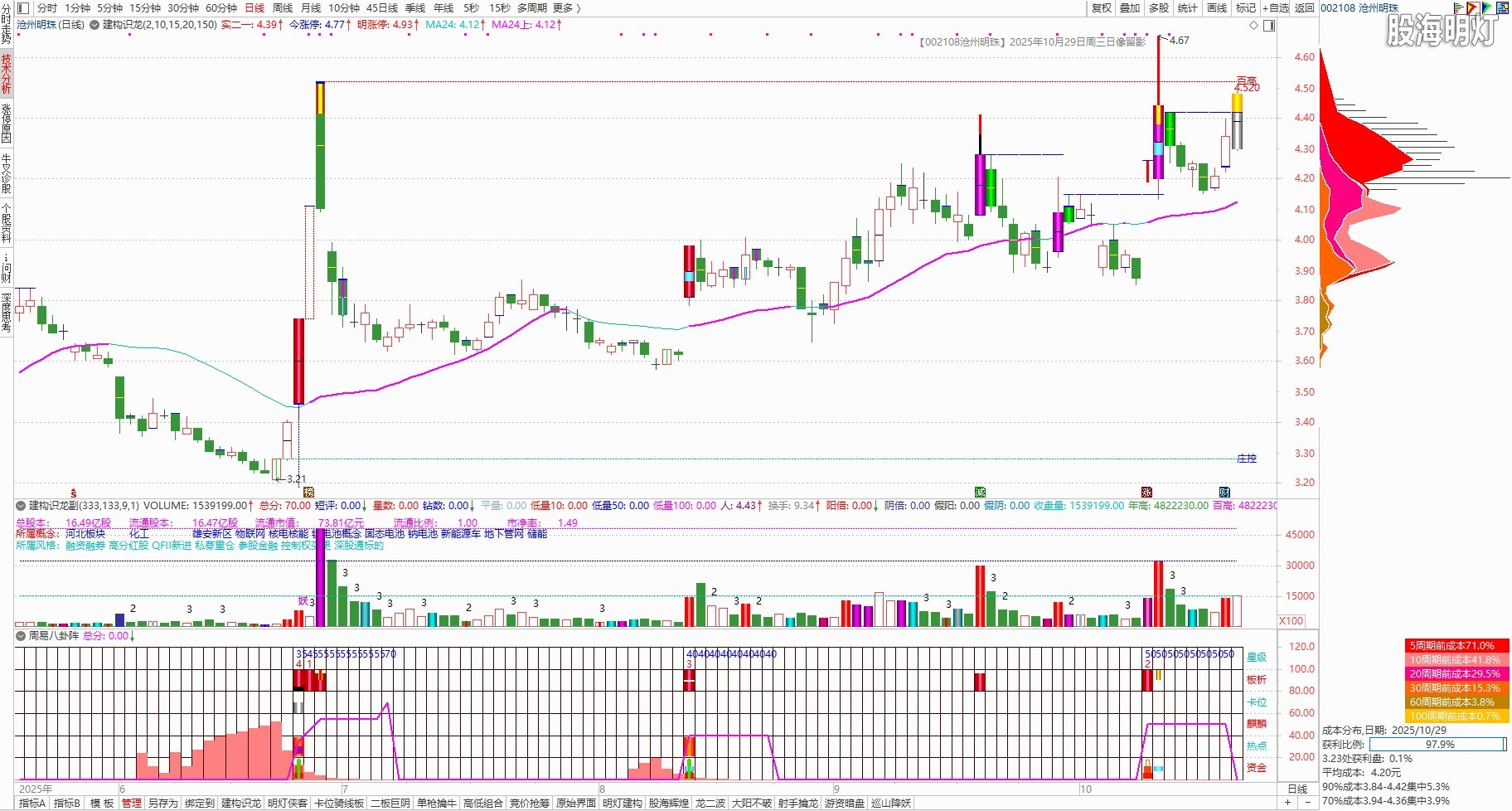Screen dimensions: 1512x811
Task: Click the red triangle flame chart icon
Action: (1472, 8)
